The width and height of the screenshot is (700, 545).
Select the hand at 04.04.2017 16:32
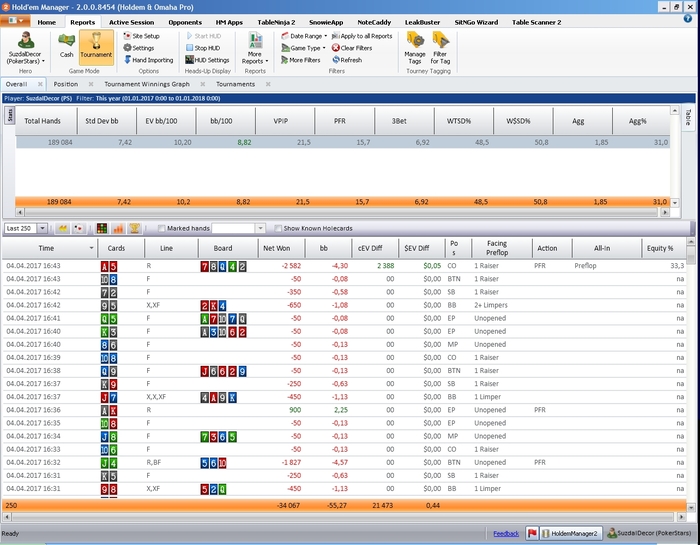[x=344, y=462]
